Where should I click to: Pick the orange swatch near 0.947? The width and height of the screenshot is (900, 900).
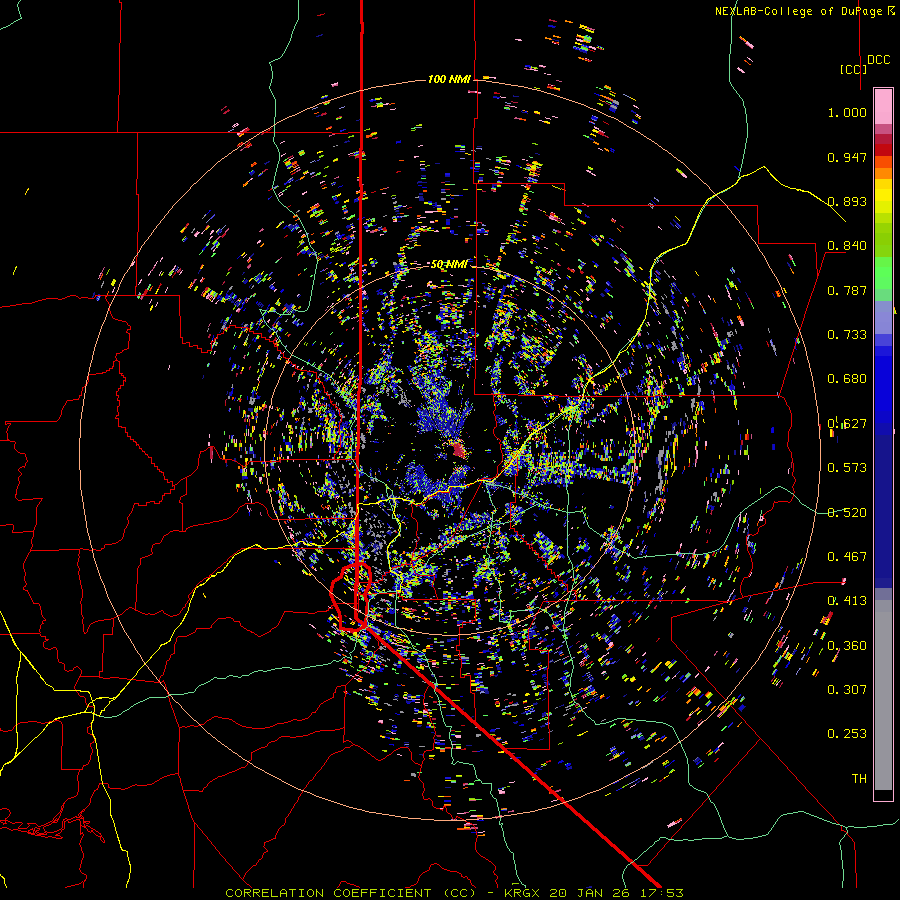click(x=883, y=173)
